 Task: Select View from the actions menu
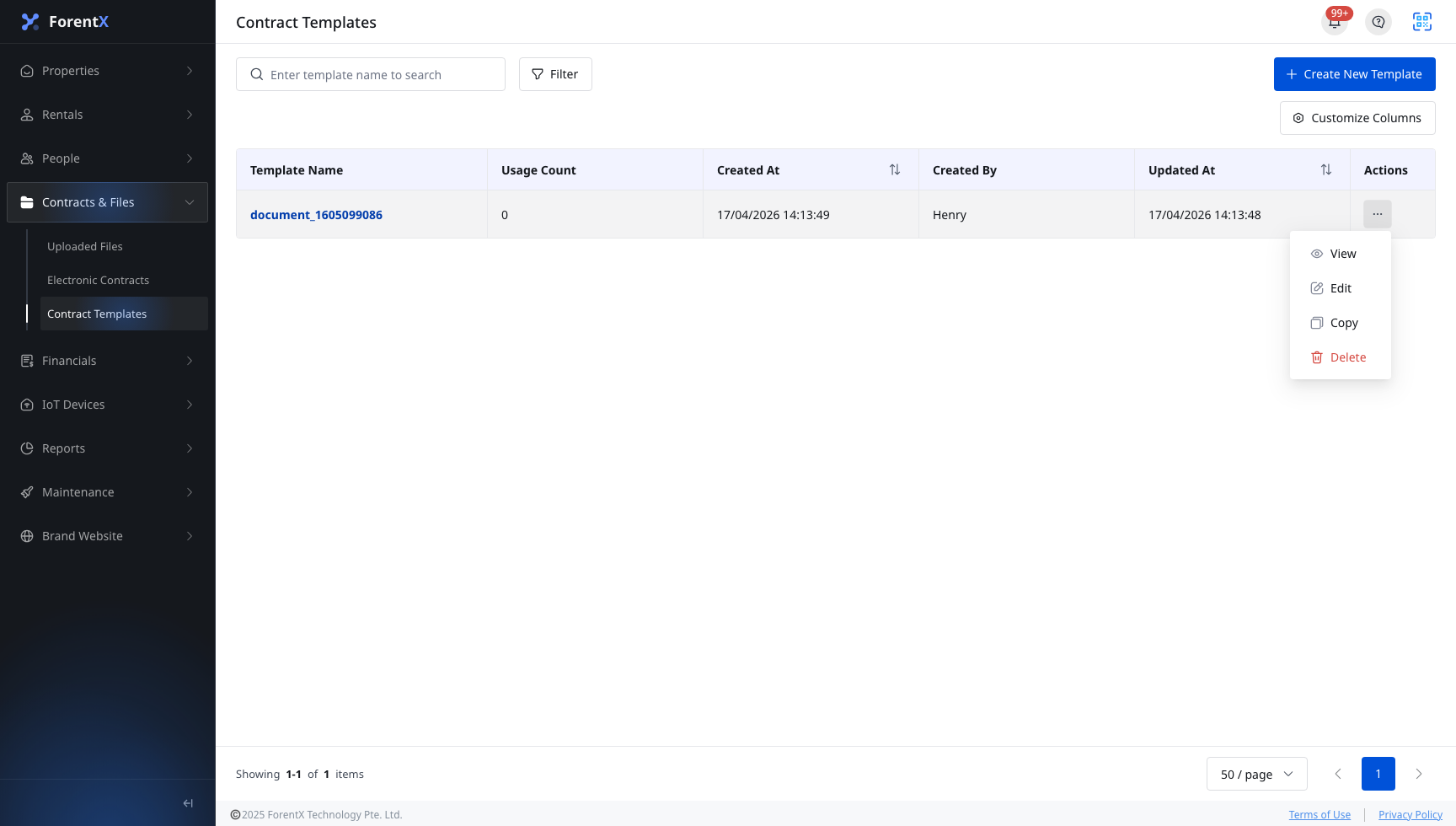point(1341,254)
